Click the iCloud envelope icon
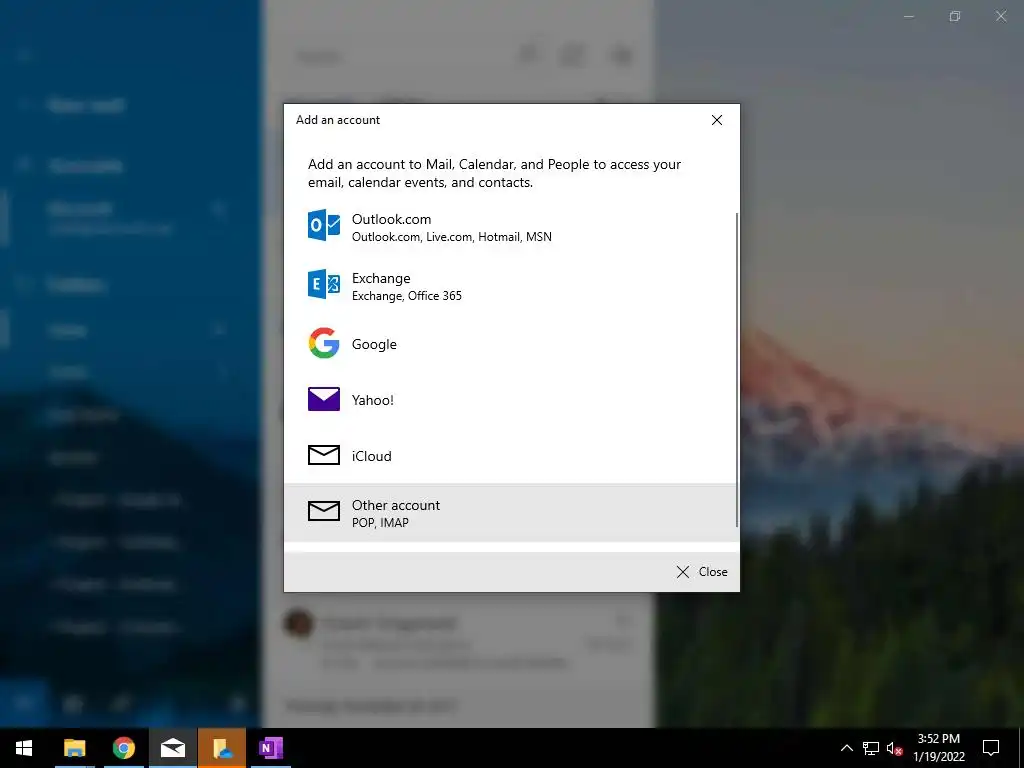This screenshot has height=768, width=1024. point(324,455)
